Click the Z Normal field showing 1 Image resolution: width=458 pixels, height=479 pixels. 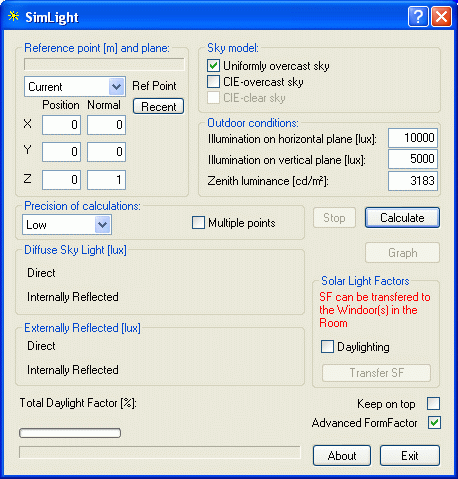[106, 180]
